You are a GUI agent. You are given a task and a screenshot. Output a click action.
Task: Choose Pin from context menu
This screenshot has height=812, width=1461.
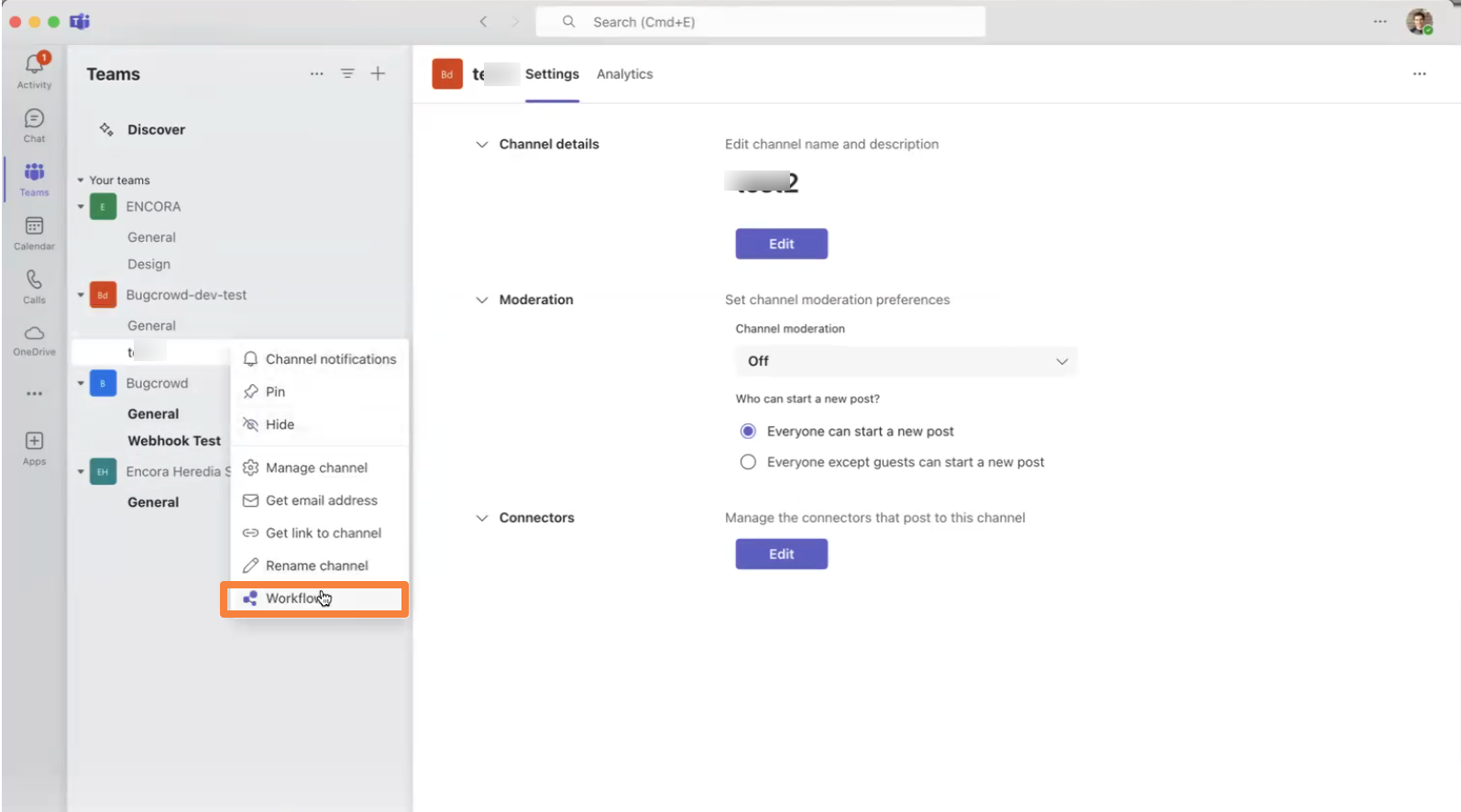pyautogui.click(x=319, y=391)
